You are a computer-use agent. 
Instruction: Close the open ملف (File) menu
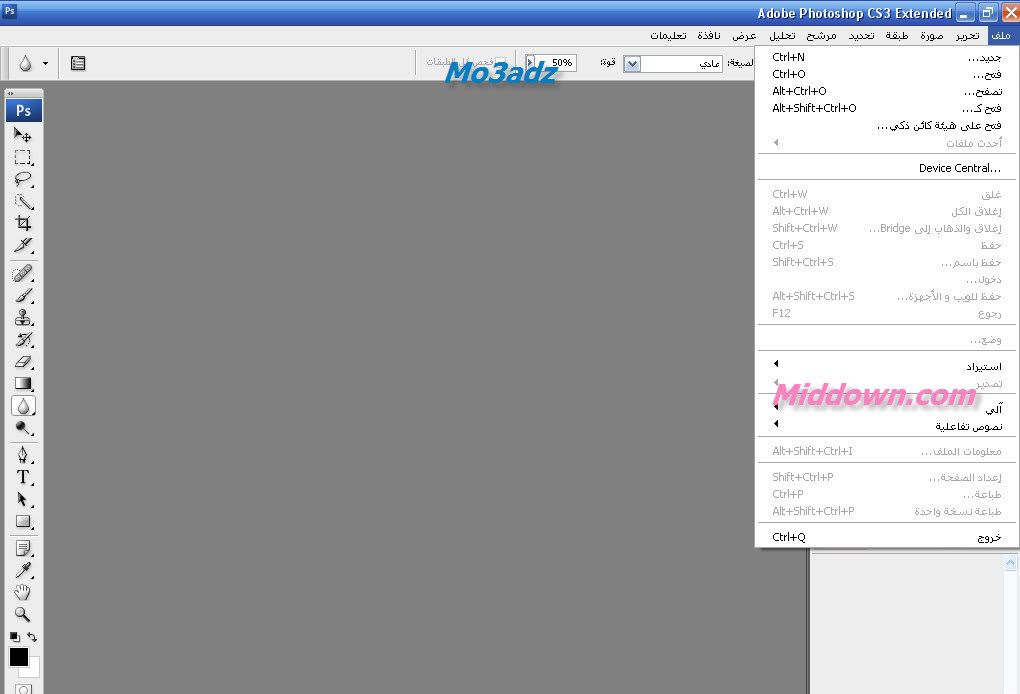1000,36
